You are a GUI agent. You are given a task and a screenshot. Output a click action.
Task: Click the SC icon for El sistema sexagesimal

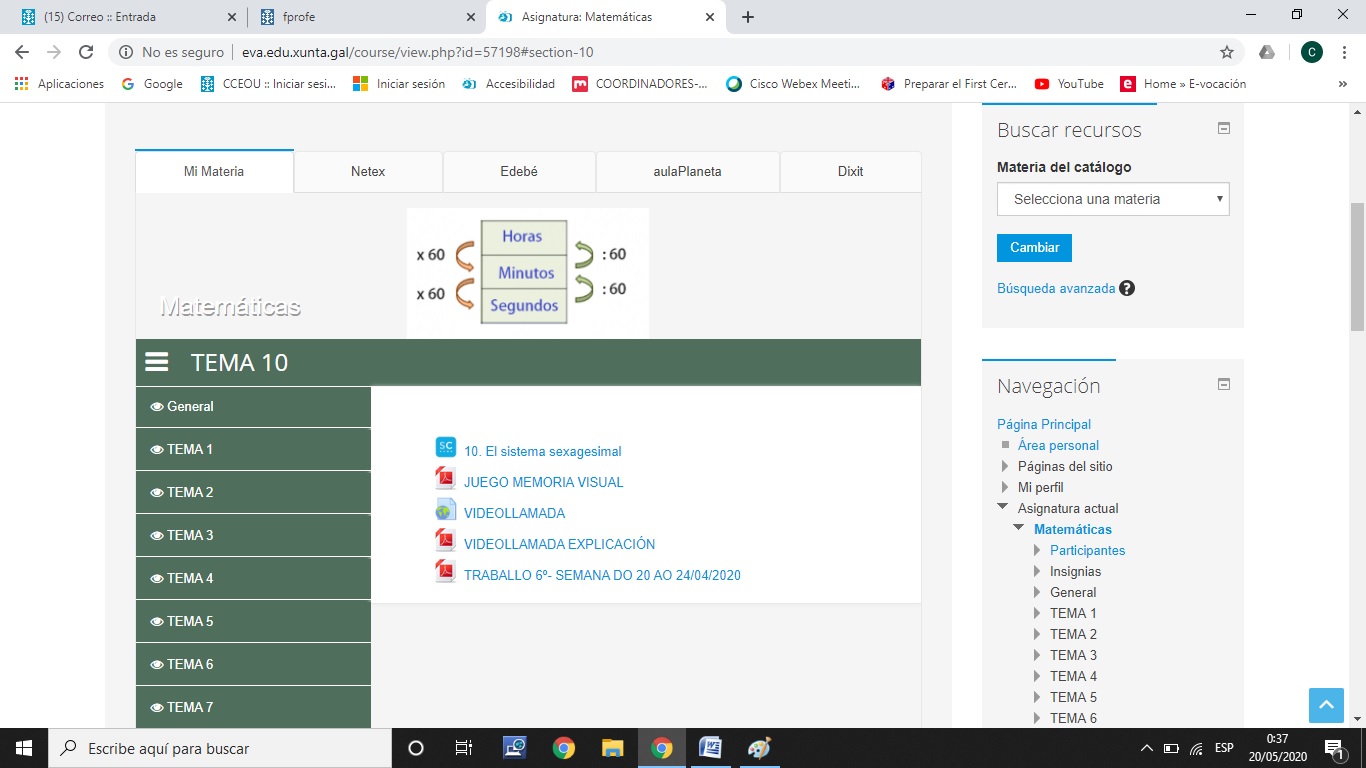pos(446,448)
